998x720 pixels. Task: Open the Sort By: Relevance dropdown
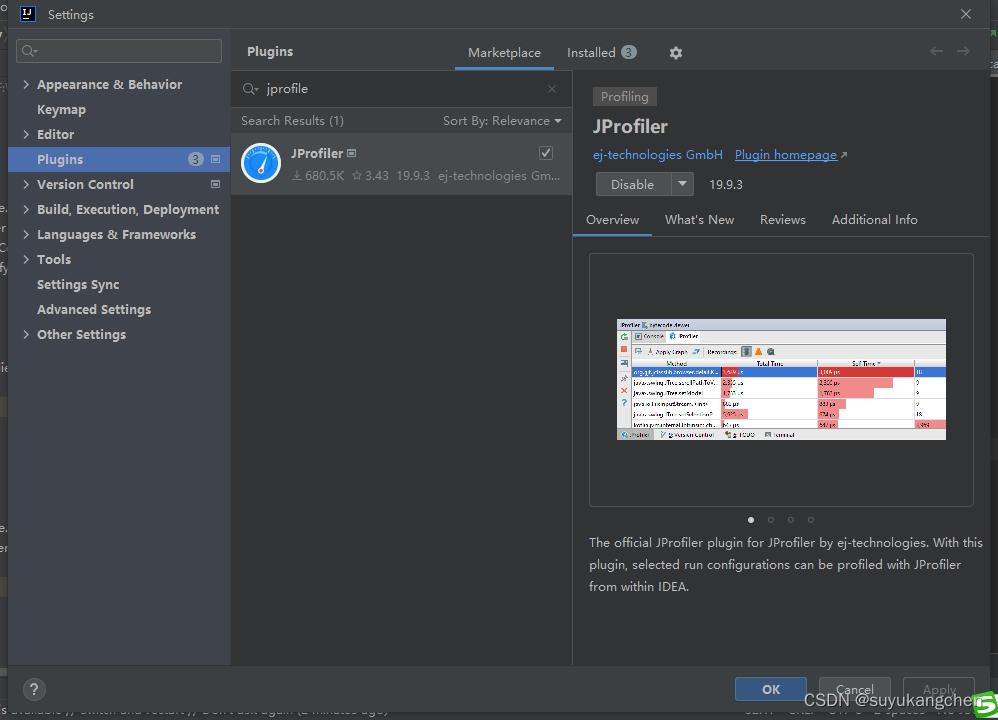point(502,121)
